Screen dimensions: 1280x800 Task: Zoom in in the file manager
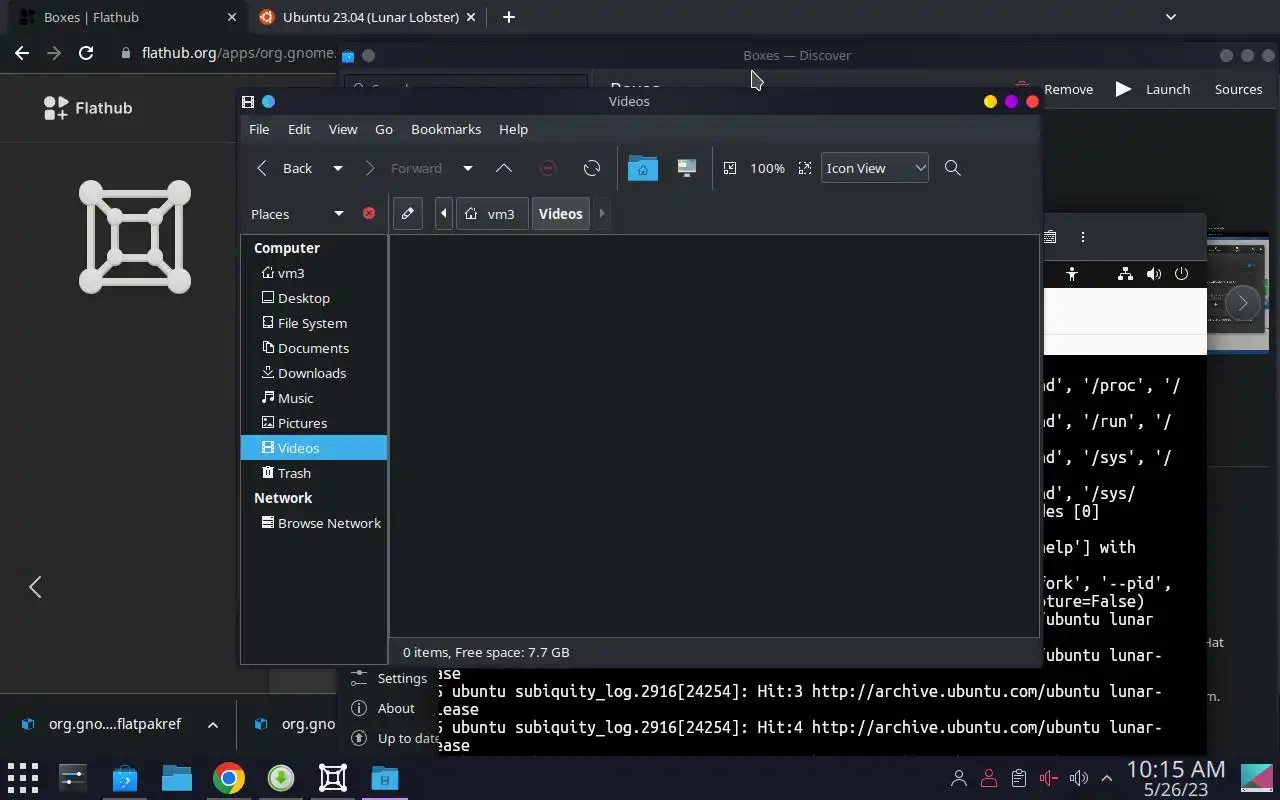pos(805,168)
